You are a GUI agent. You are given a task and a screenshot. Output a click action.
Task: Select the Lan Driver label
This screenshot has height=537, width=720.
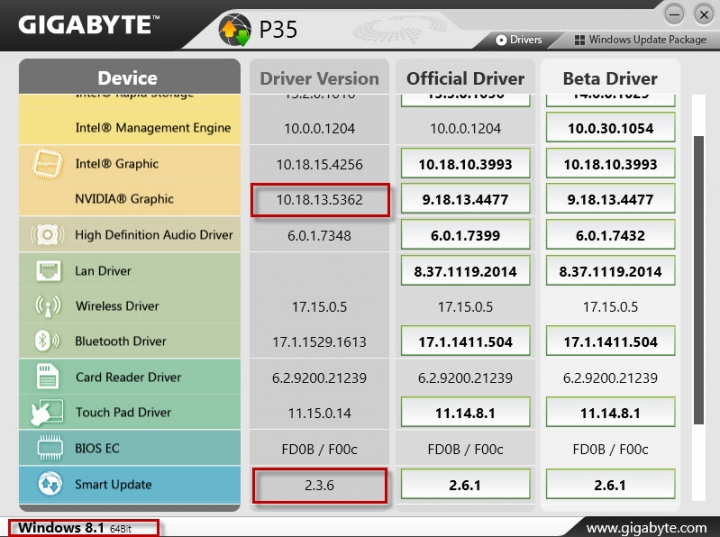[x=103, y=271]
